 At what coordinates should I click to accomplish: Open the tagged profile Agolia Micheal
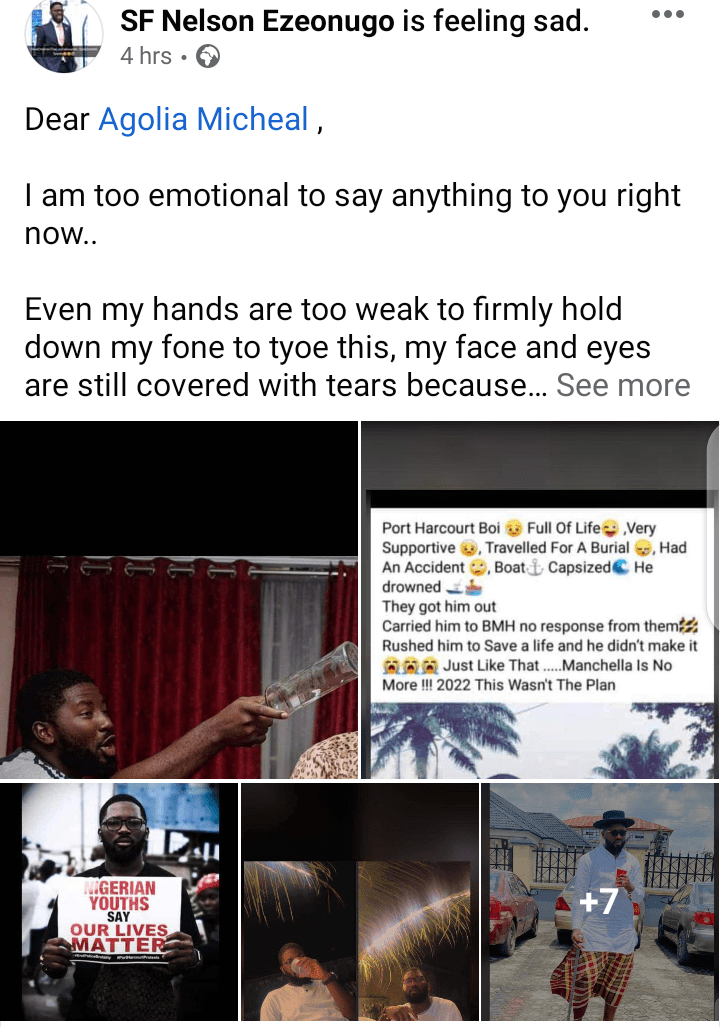203,120
